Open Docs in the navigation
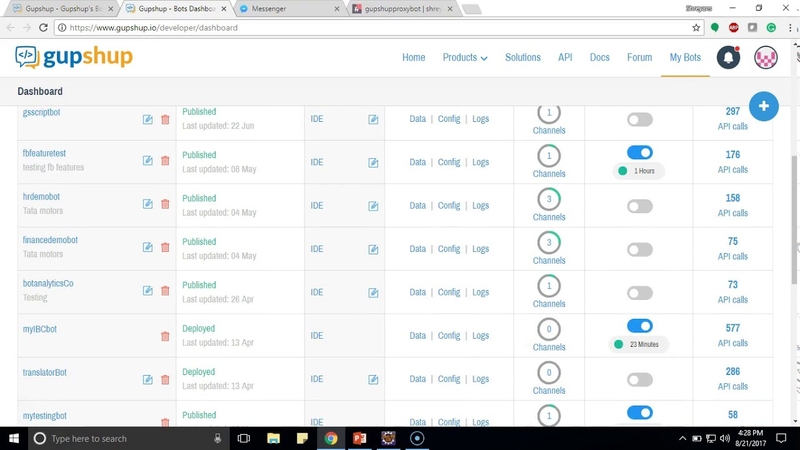 point(599,57)
